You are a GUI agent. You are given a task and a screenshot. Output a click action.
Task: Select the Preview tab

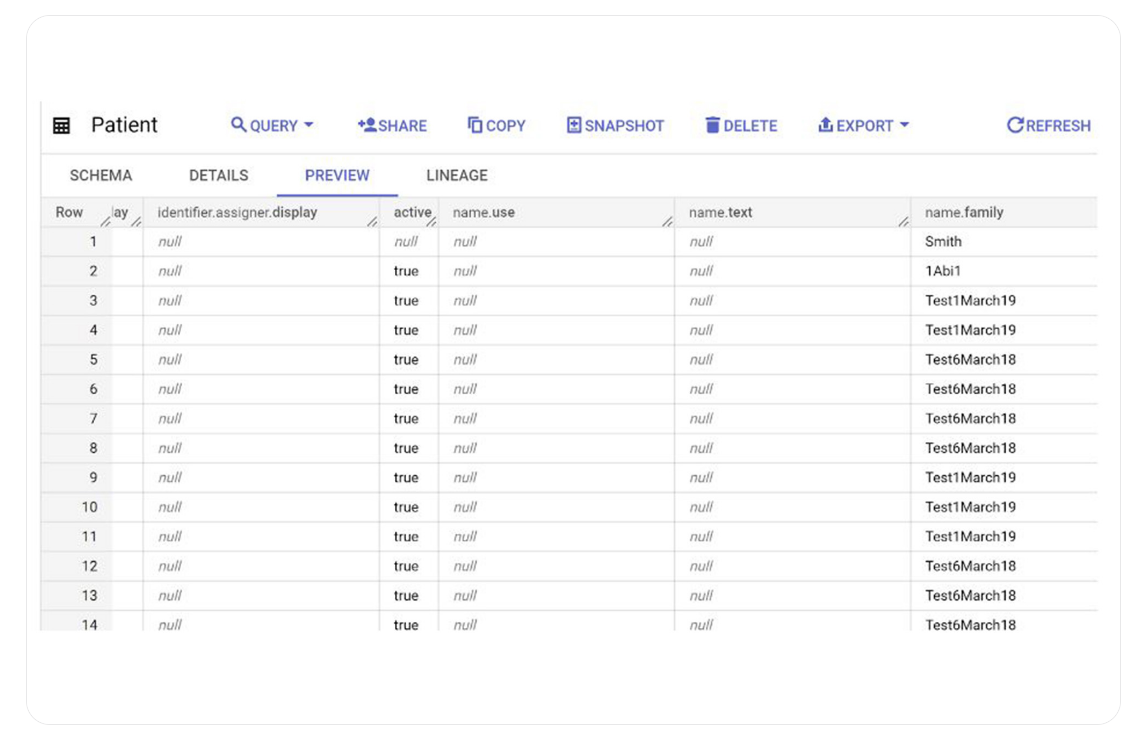[337, 175]
